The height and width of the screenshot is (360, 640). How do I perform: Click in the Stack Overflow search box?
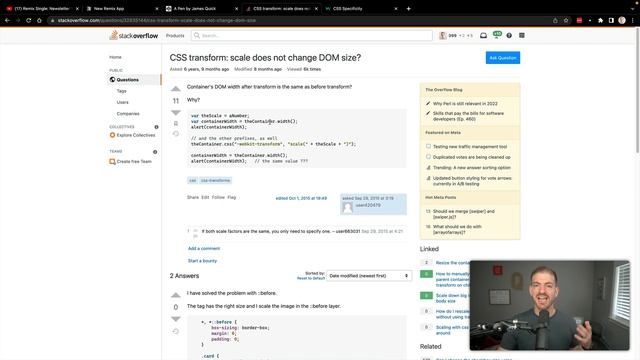click(311, 36)
